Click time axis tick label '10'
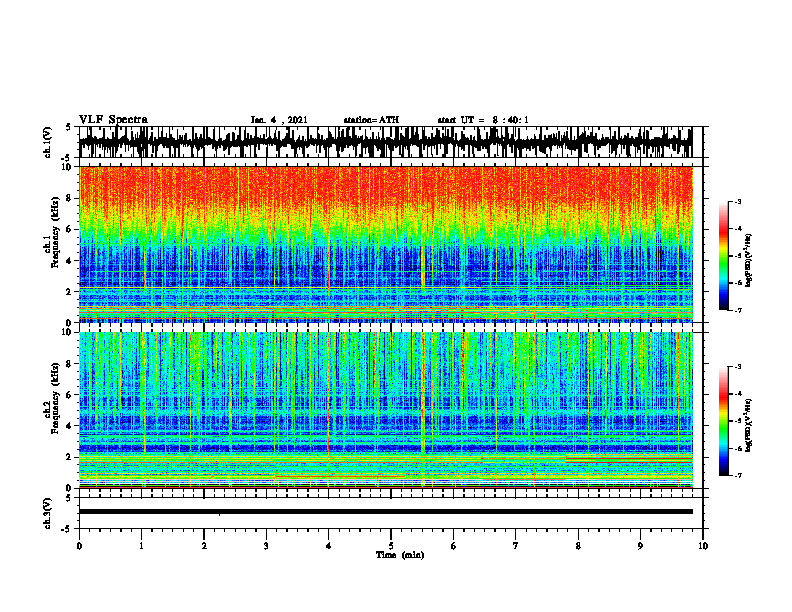The image size is (792, 612). [703, 546]
